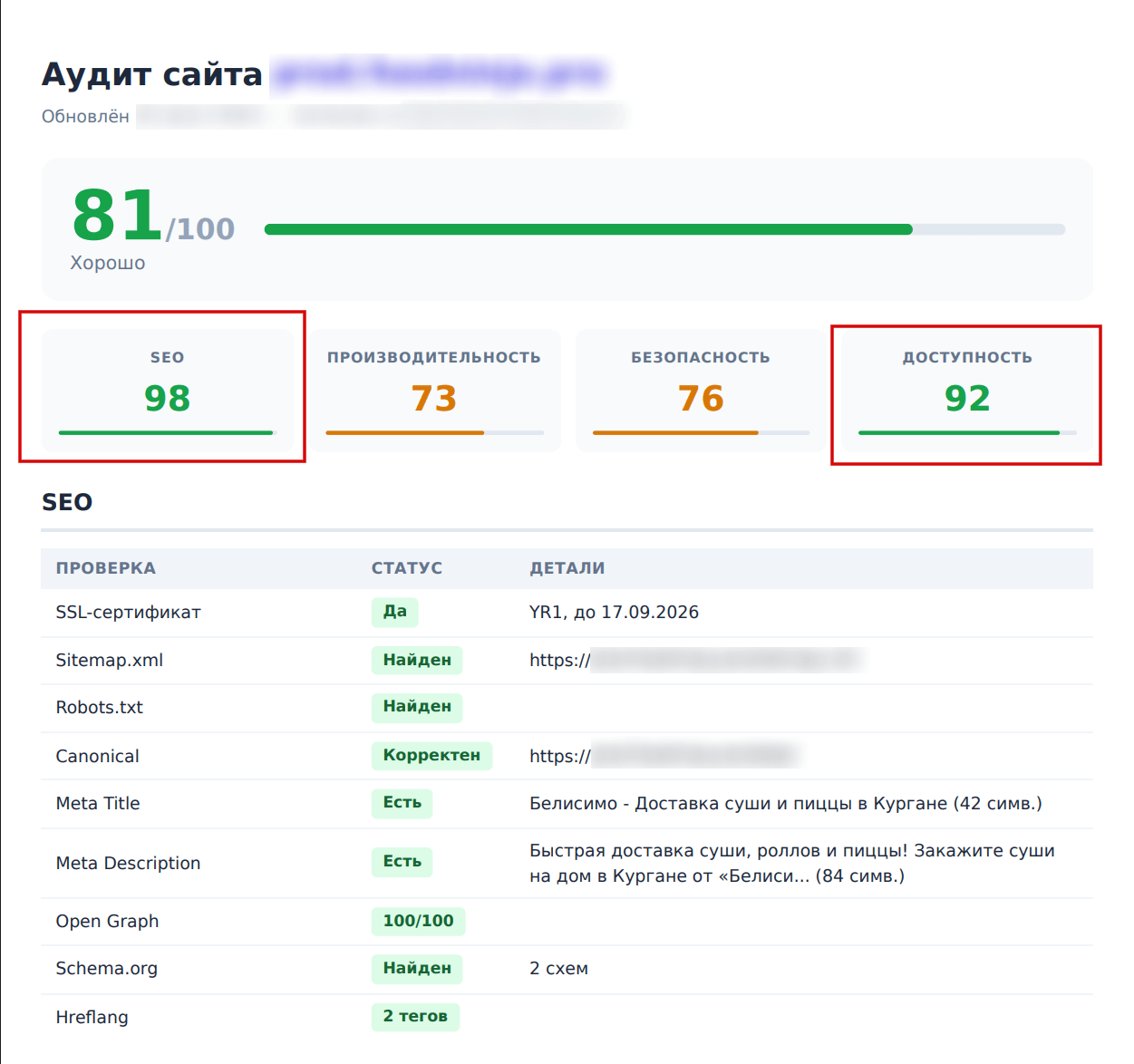The image size is (1134, 1064).
Task: Click the '2 тегов' status badge
Action: (x=415, y=1017)
